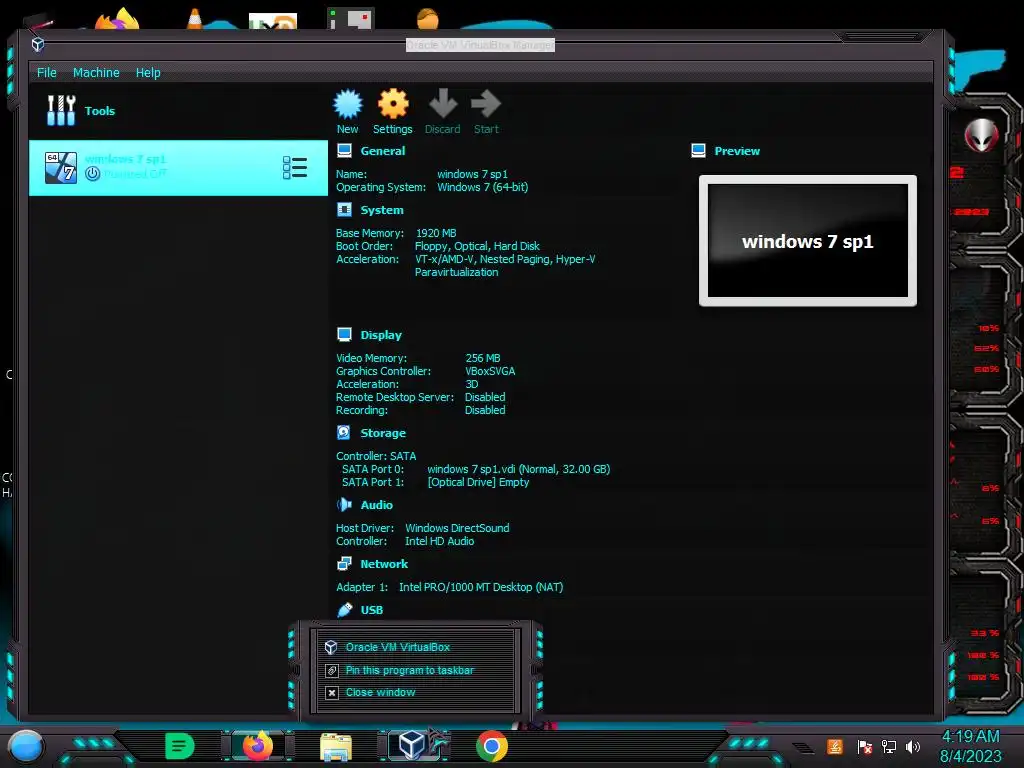Image resolution: width=1024 pixels, height=768 pixels.
Task: Select the windows 7 sp1 machine entry
Action: (178, 168)
